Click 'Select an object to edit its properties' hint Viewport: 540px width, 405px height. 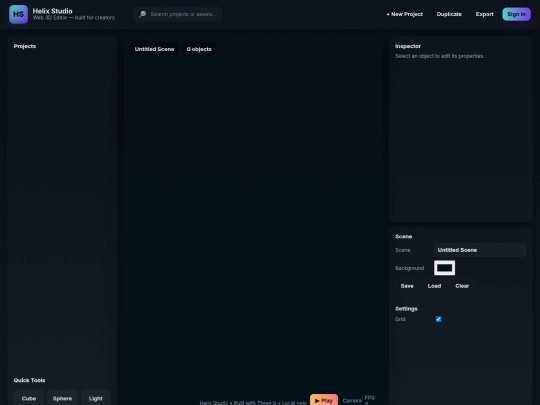pyautogui.click(x=439, y=56)
